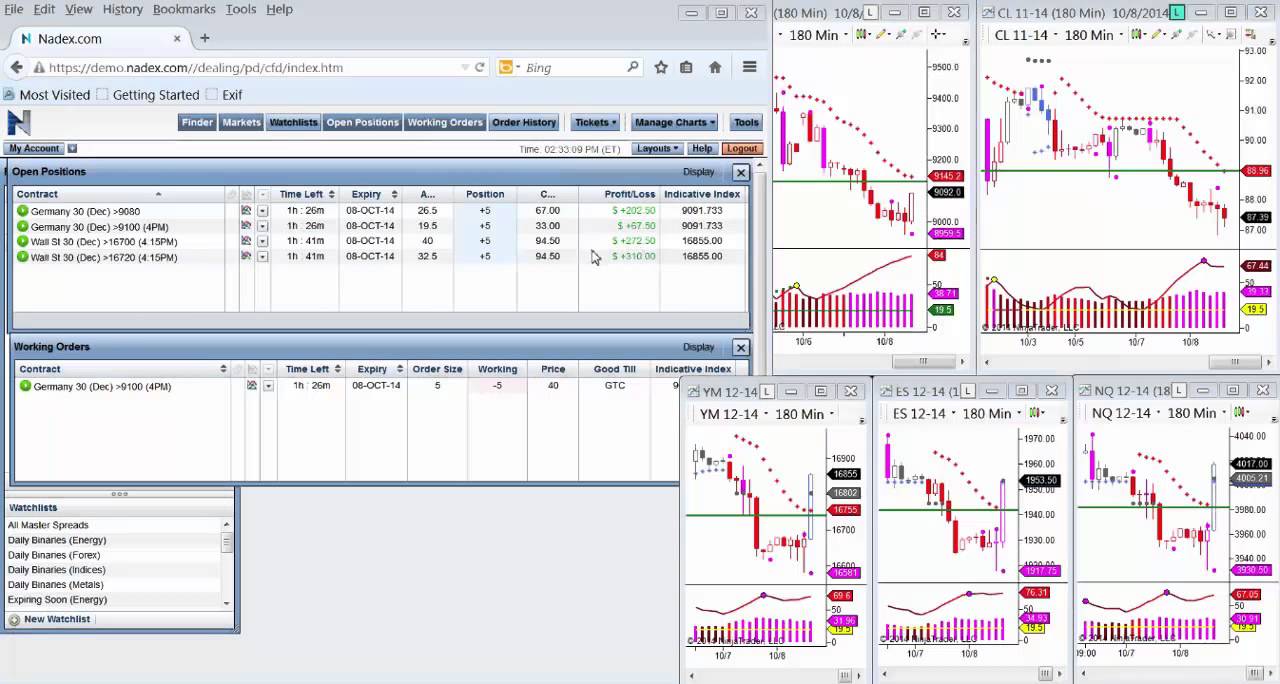1280x684 pixels.
Task: Click crosshair cursor tool in the 180 Min chart
Action: coord(938,34)
